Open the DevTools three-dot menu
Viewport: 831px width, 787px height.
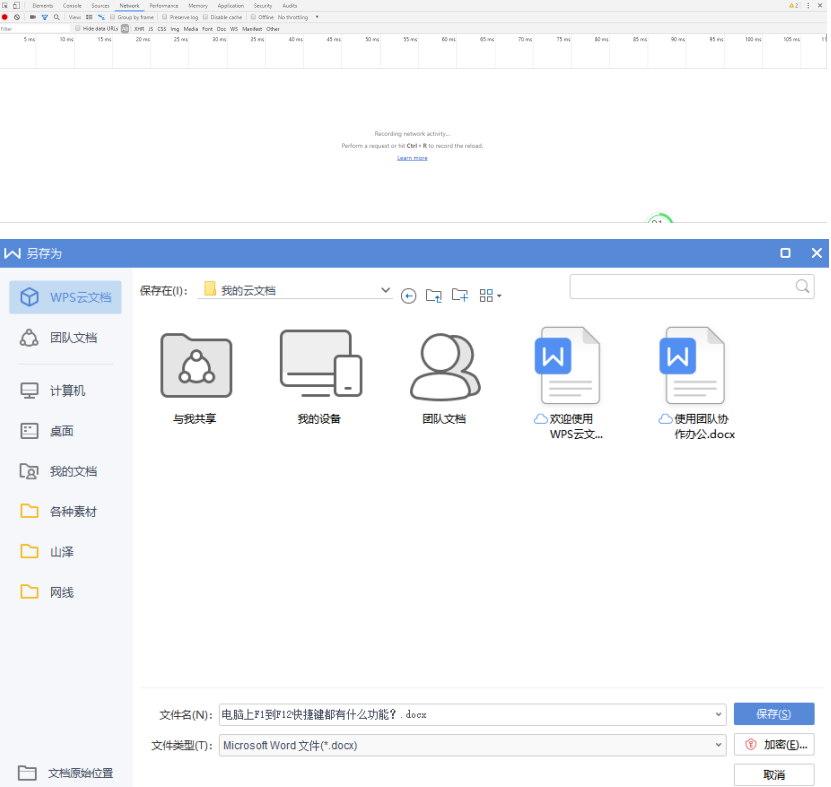click(808, 5)
